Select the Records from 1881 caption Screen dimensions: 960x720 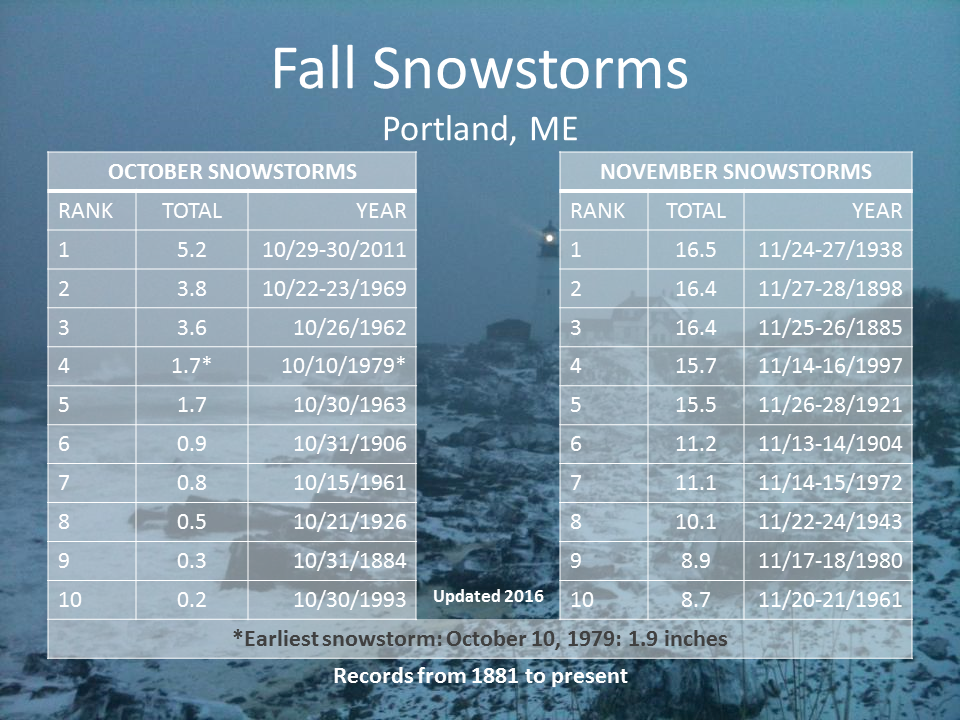tap(480, 676)
